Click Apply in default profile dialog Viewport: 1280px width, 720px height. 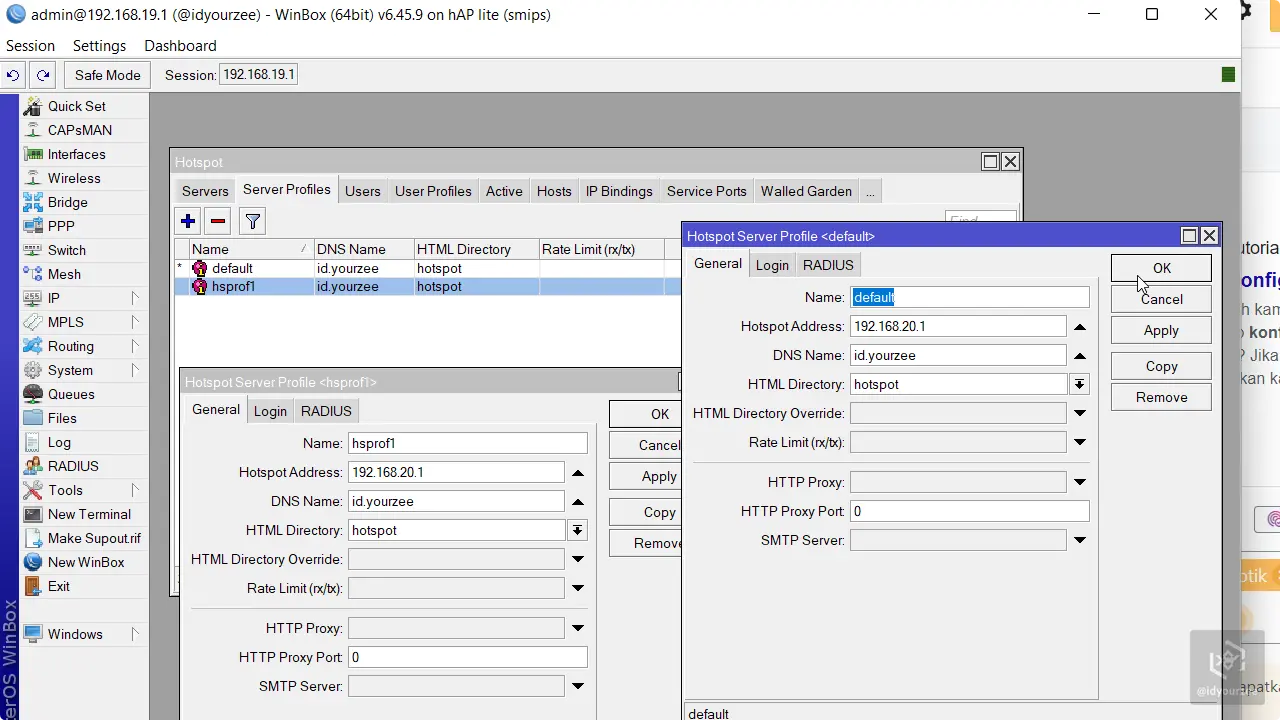pos(1161,330)
